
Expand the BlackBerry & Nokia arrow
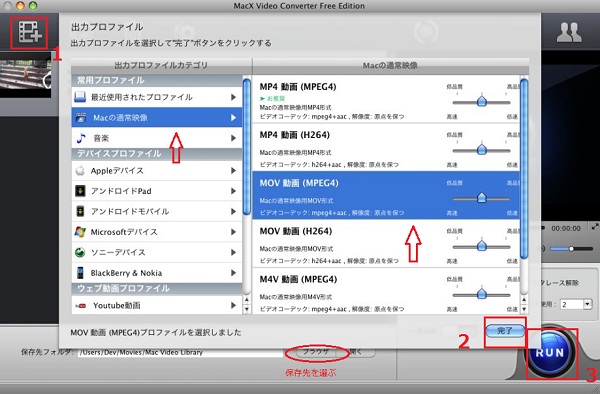coord(233,273)
